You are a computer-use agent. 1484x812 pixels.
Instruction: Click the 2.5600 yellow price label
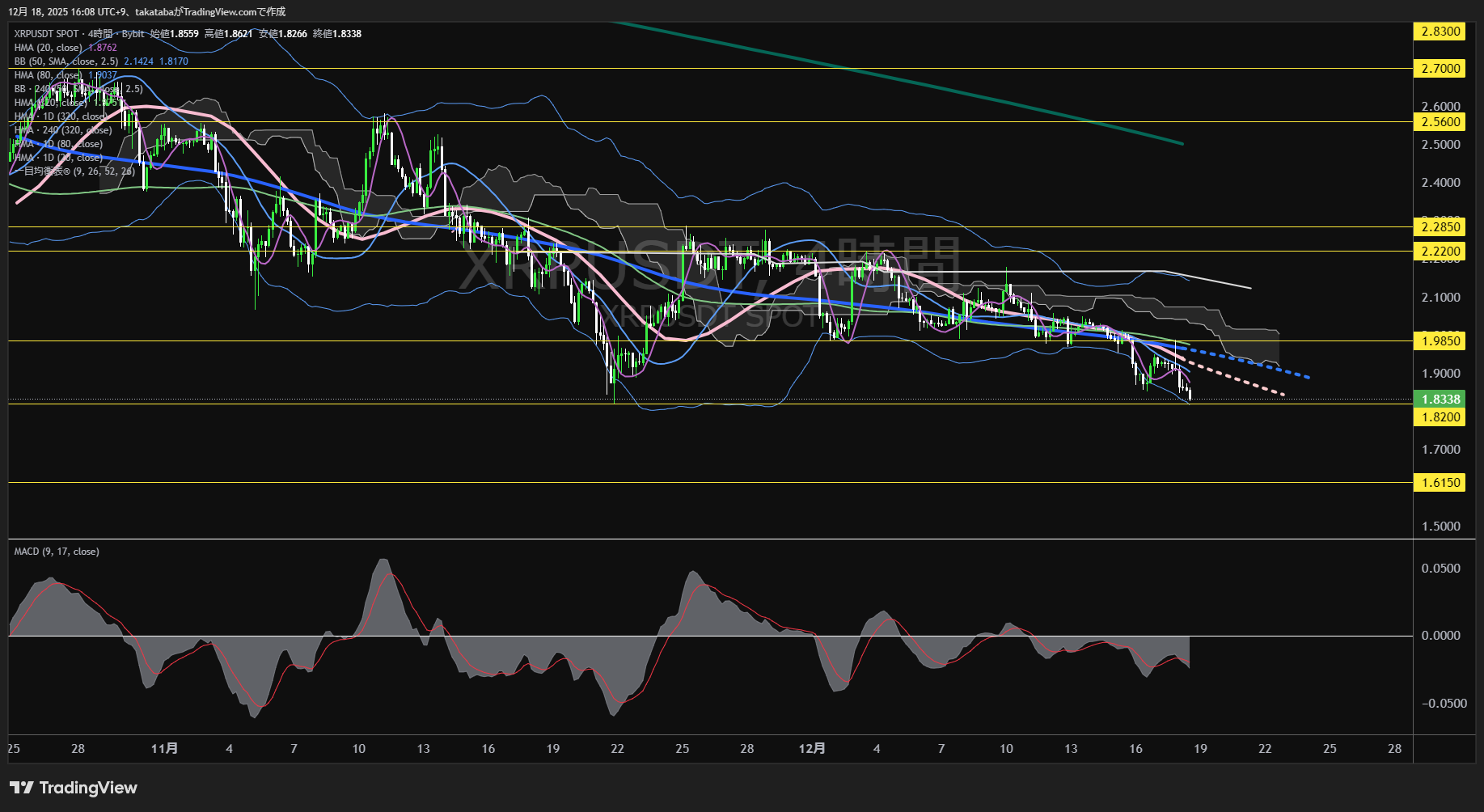coord(1440,122)
